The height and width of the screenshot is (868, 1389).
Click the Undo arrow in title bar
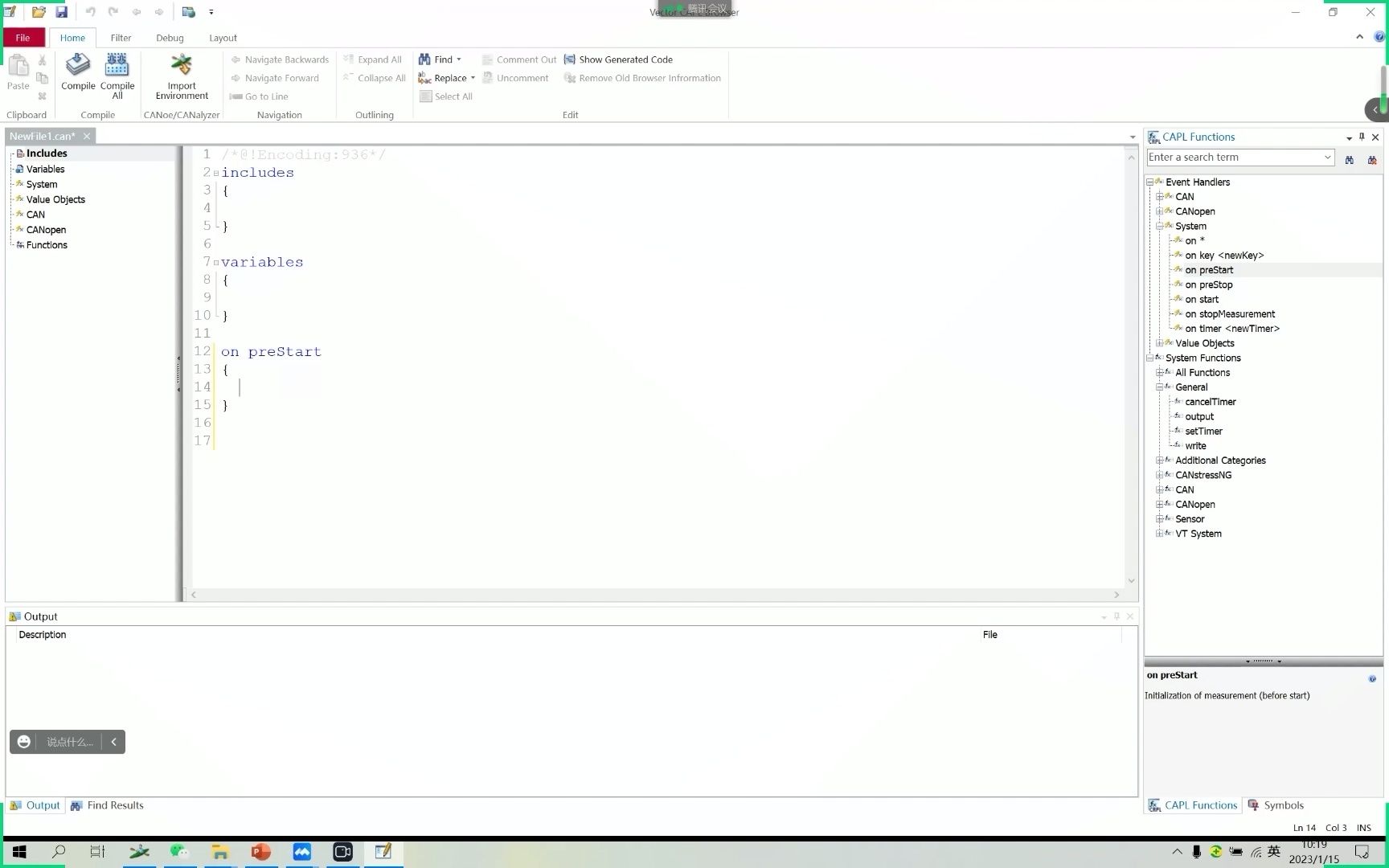pos(90,12)
